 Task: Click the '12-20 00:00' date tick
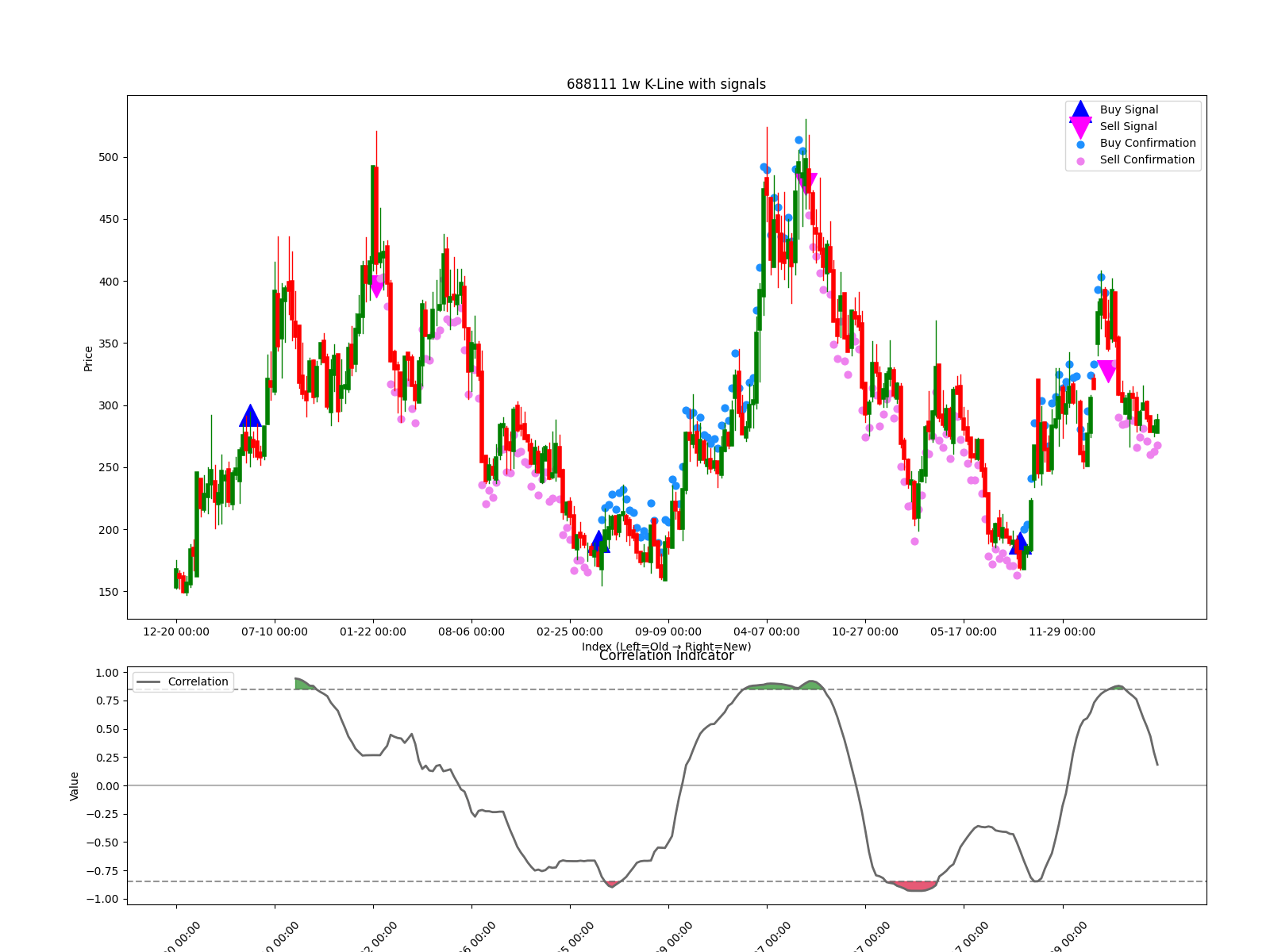176,632
